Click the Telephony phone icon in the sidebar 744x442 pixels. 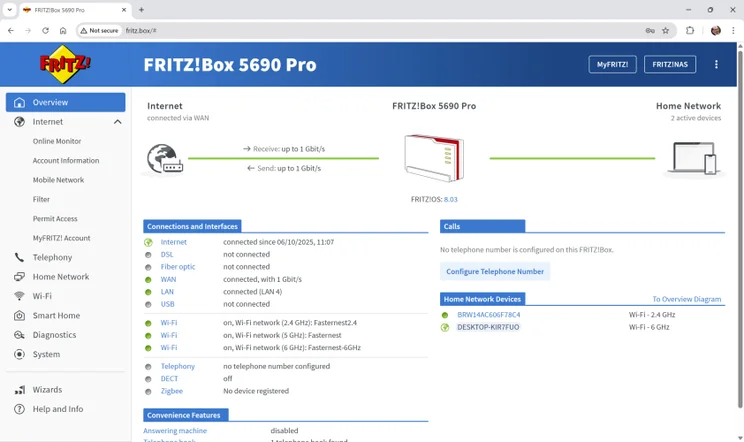(19, 257)
